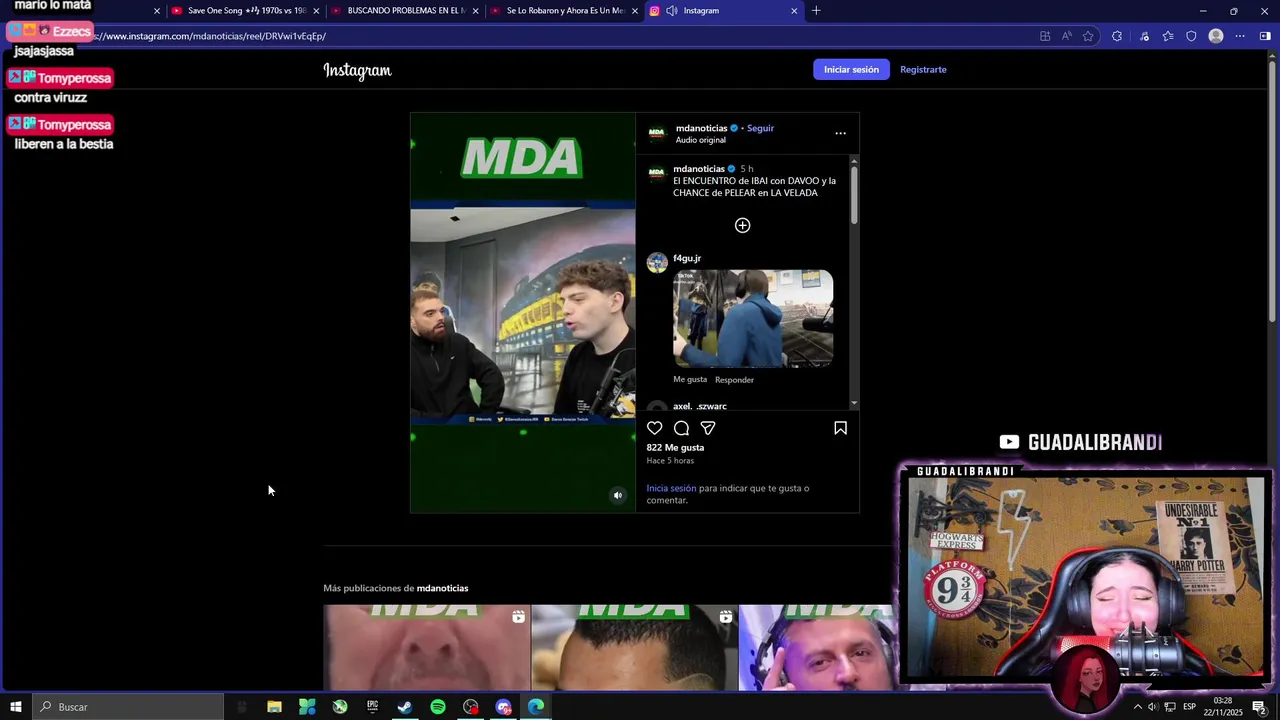This screenshot has height=720, width=1280.
Task: Open more options for the mdanoticias post
Action: [840, 133]
